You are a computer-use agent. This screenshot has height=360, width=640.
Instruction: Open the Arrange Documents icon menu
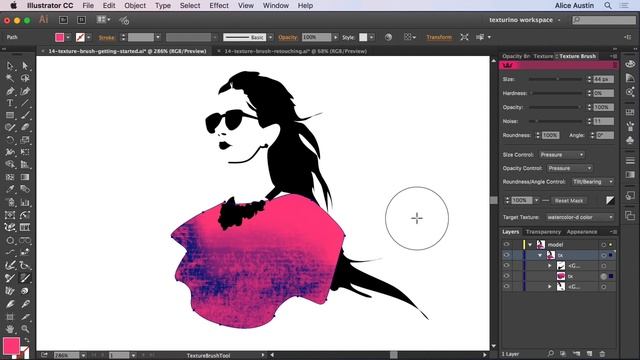click(103, 20)
